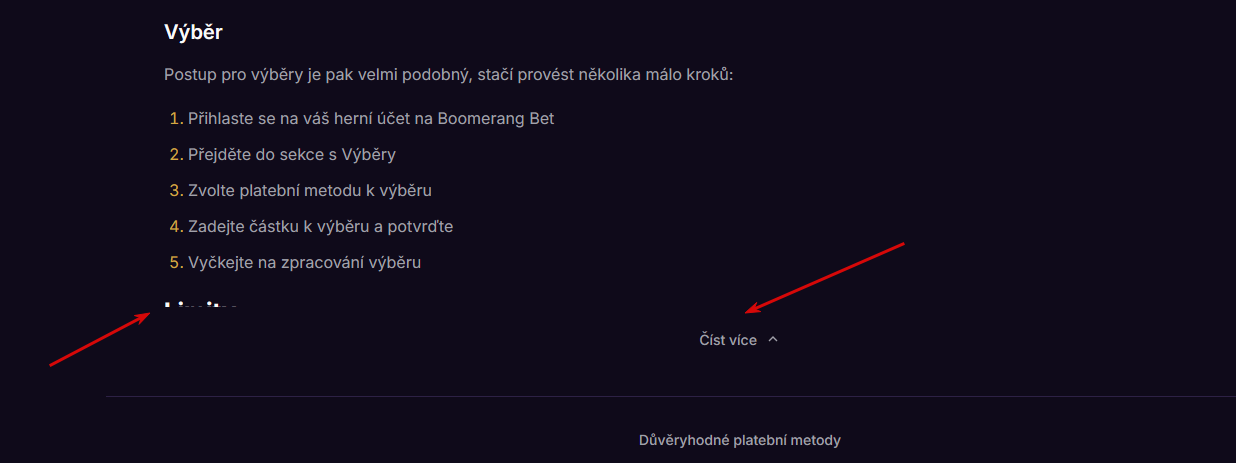The image size is (1236, 463).
Task: Click the chevron arrow beside "Číst více"
Action: [x=773, y=340]
